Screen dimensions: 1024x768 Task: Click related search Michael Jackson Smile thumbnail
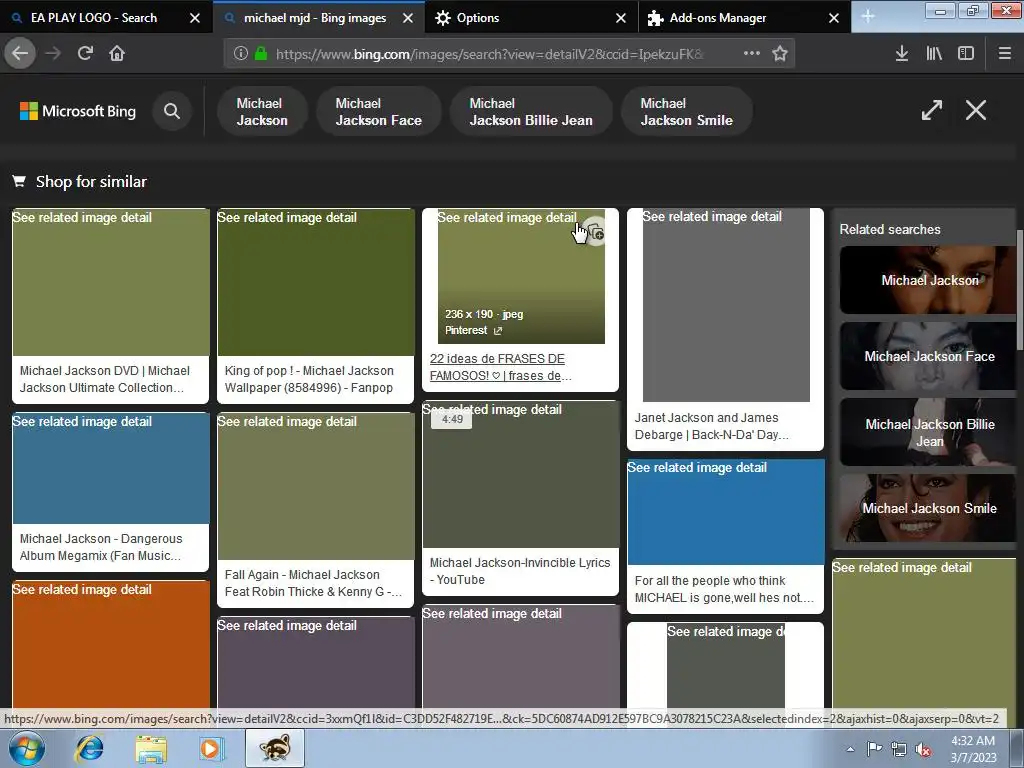click(x=927, y=508)
